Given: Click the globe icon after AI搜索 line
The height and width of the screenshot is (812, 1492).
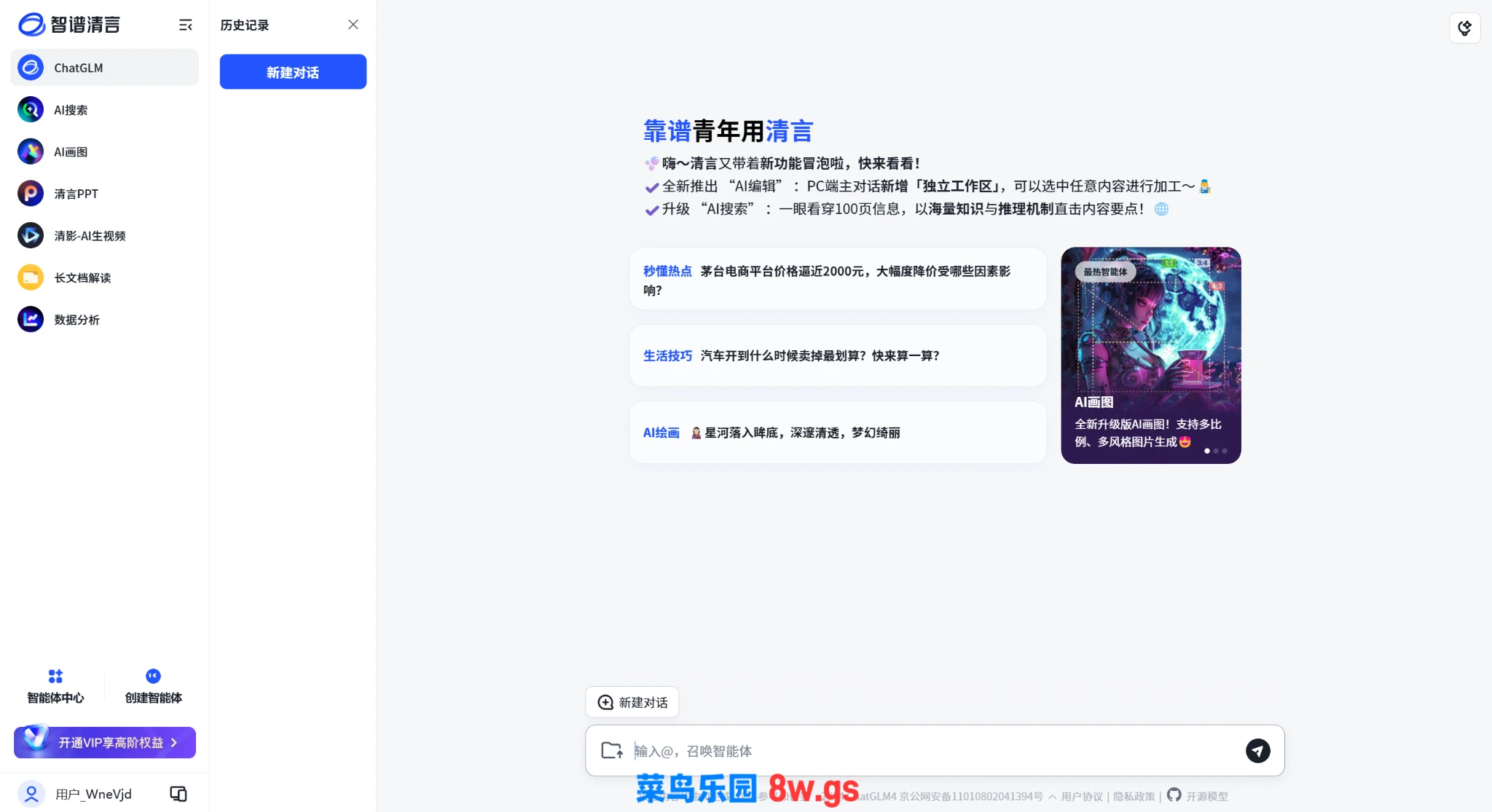Looking at the screenshot, I should (1161, 209).
